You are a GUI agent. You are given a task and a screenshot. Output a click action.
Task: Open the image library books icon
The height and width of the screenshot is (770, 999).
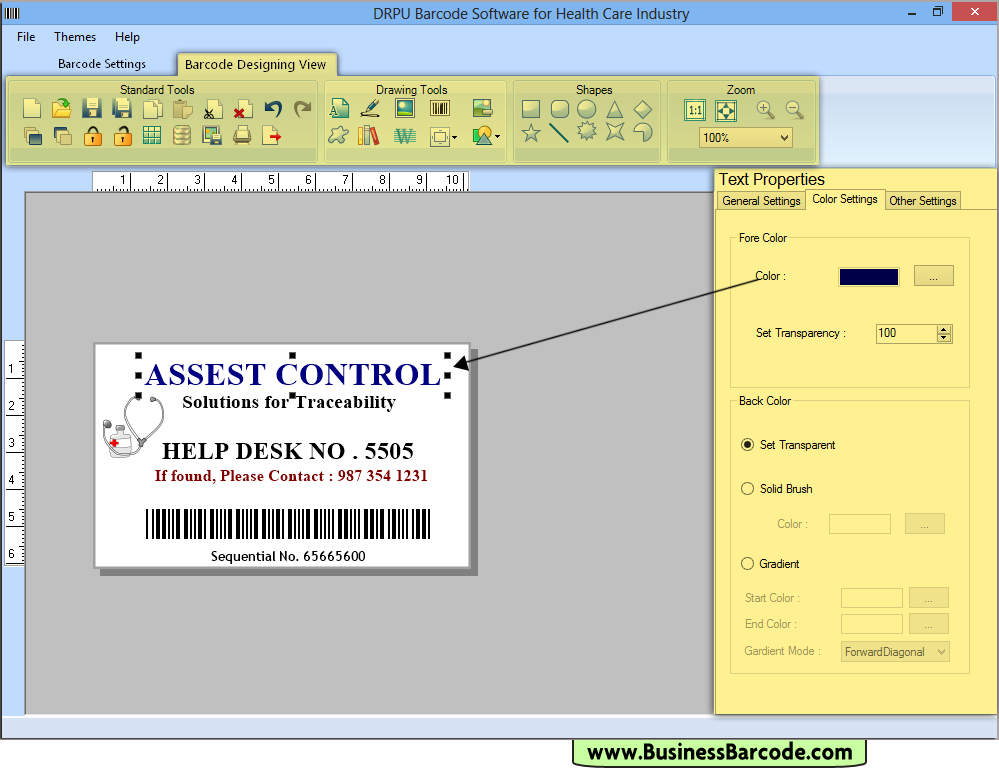pos(368,136)
